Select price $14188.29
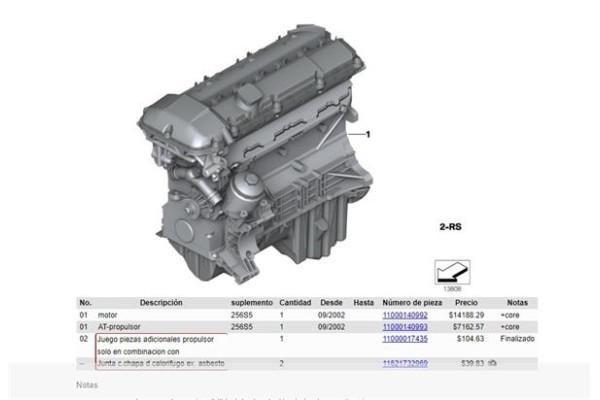Viewport: 600px width, 400px height. point(466,315)
